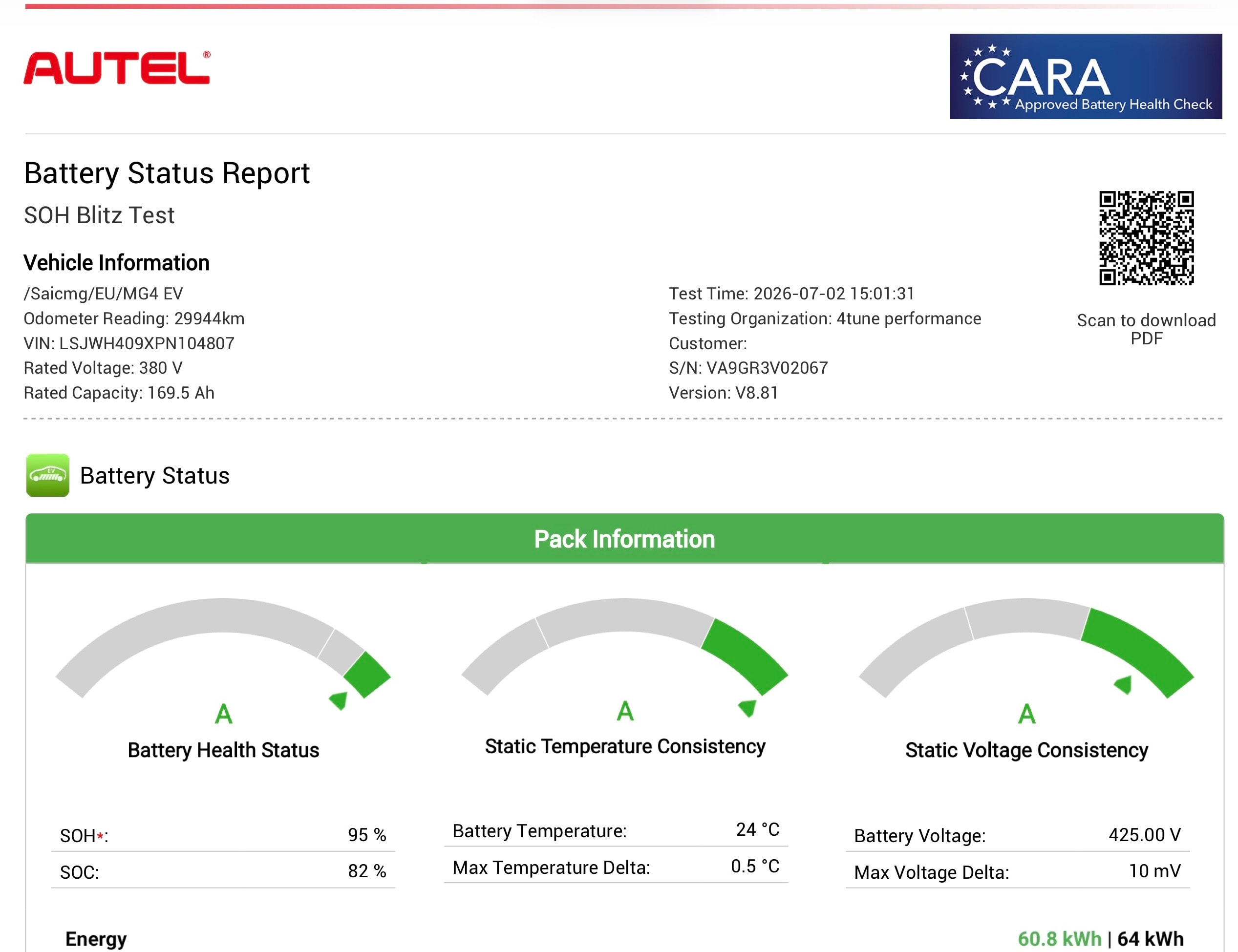Click the green pointer on Battery Health gauge

pos(339,700)
